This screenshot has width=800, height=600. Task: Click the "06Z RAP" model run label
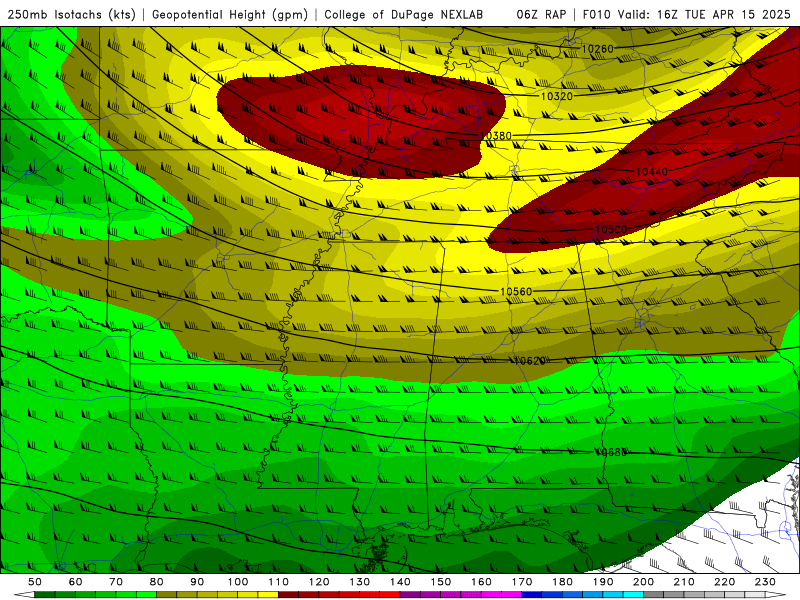click(541, 15)
